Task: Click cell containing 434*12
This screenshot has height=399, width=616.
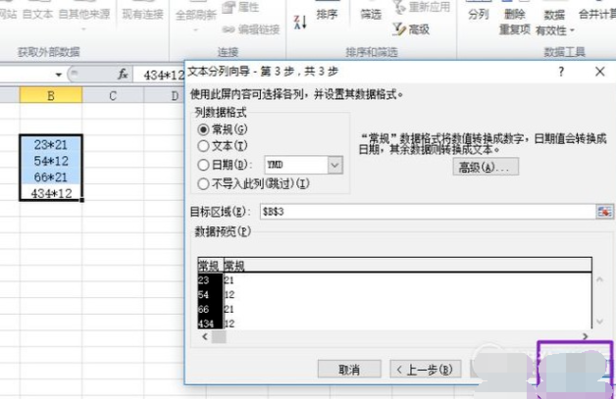Action: [51, 193]
